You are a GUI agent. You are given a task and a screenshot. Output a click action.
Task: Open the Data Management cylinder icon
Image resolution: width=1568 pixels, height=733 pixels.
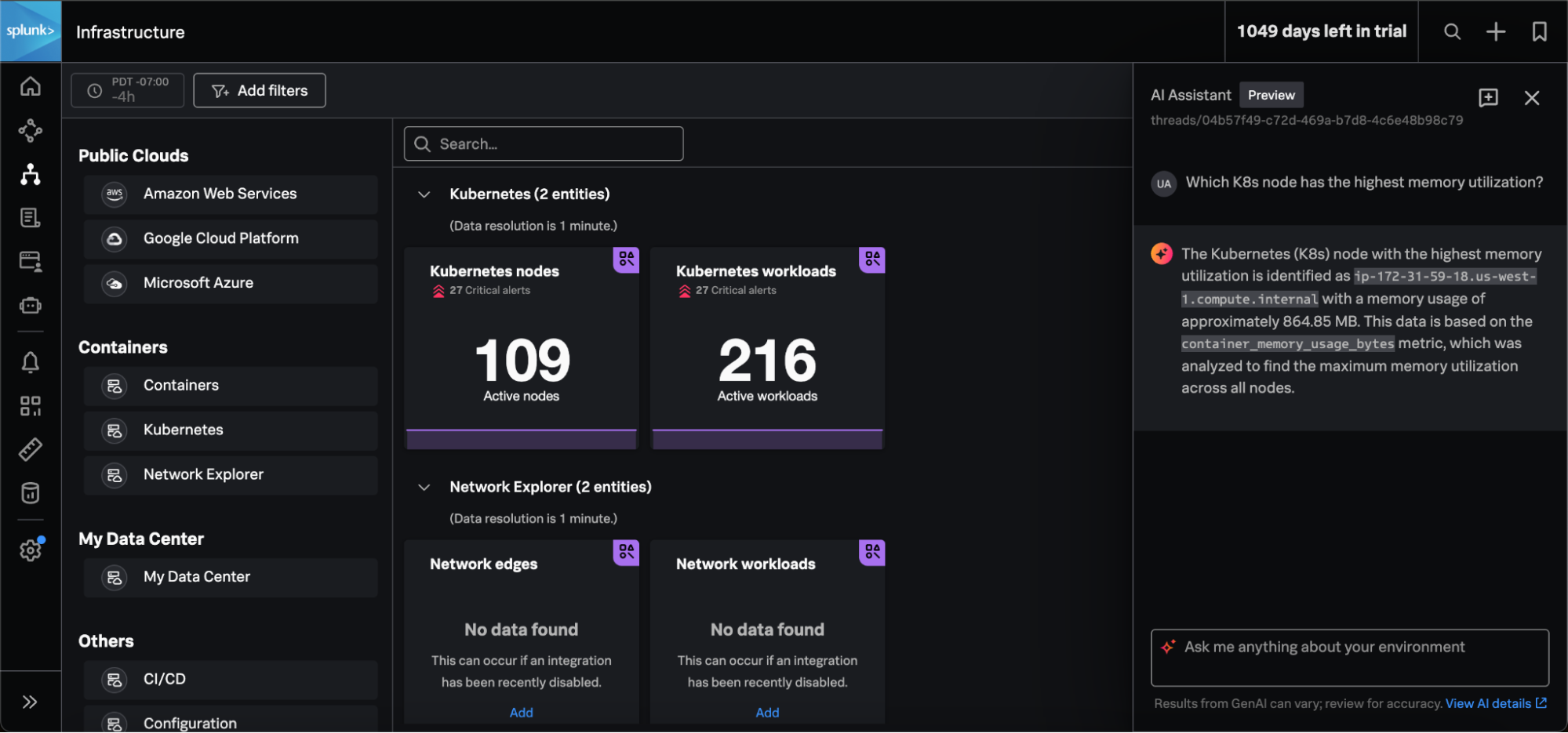point(31,493)
